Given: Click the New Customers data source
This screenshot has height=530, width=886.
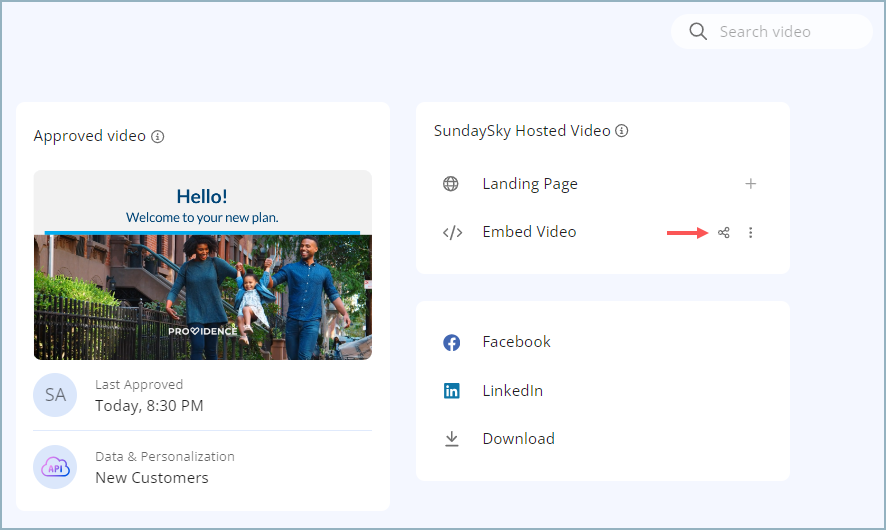Looking at the screenshot, I should (x=151, y=478).
